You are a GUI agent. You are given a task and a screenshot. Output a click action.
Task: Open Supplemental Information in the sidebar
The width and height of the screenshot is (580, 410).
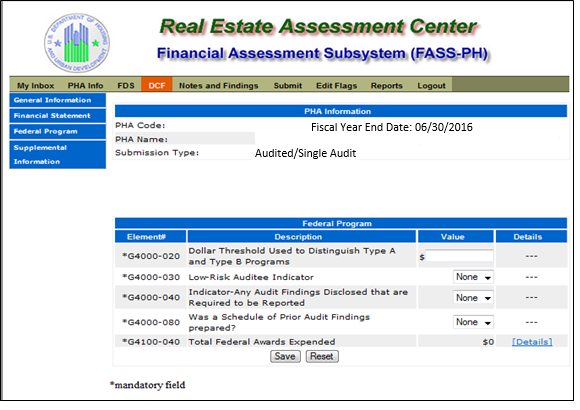point(58,155)
